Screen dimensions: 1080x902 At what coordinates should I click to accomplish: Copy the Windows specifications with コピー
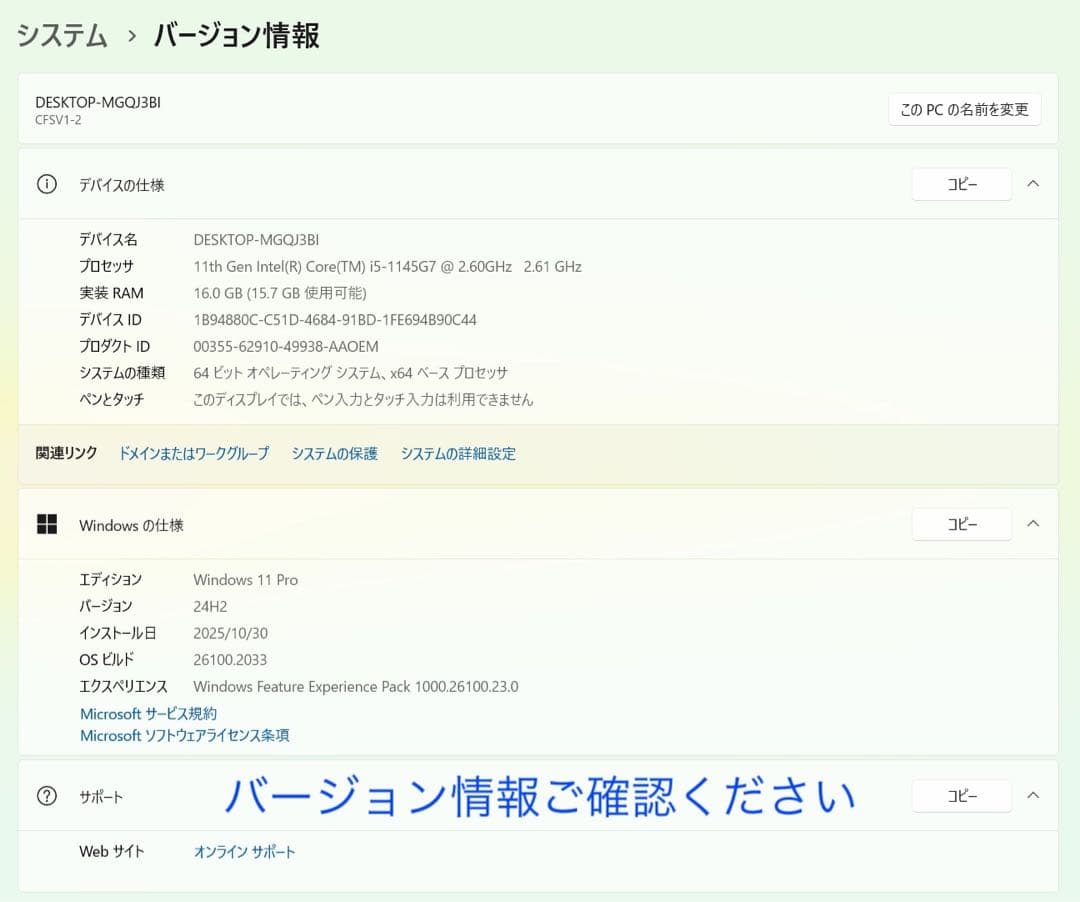point(960,523)
